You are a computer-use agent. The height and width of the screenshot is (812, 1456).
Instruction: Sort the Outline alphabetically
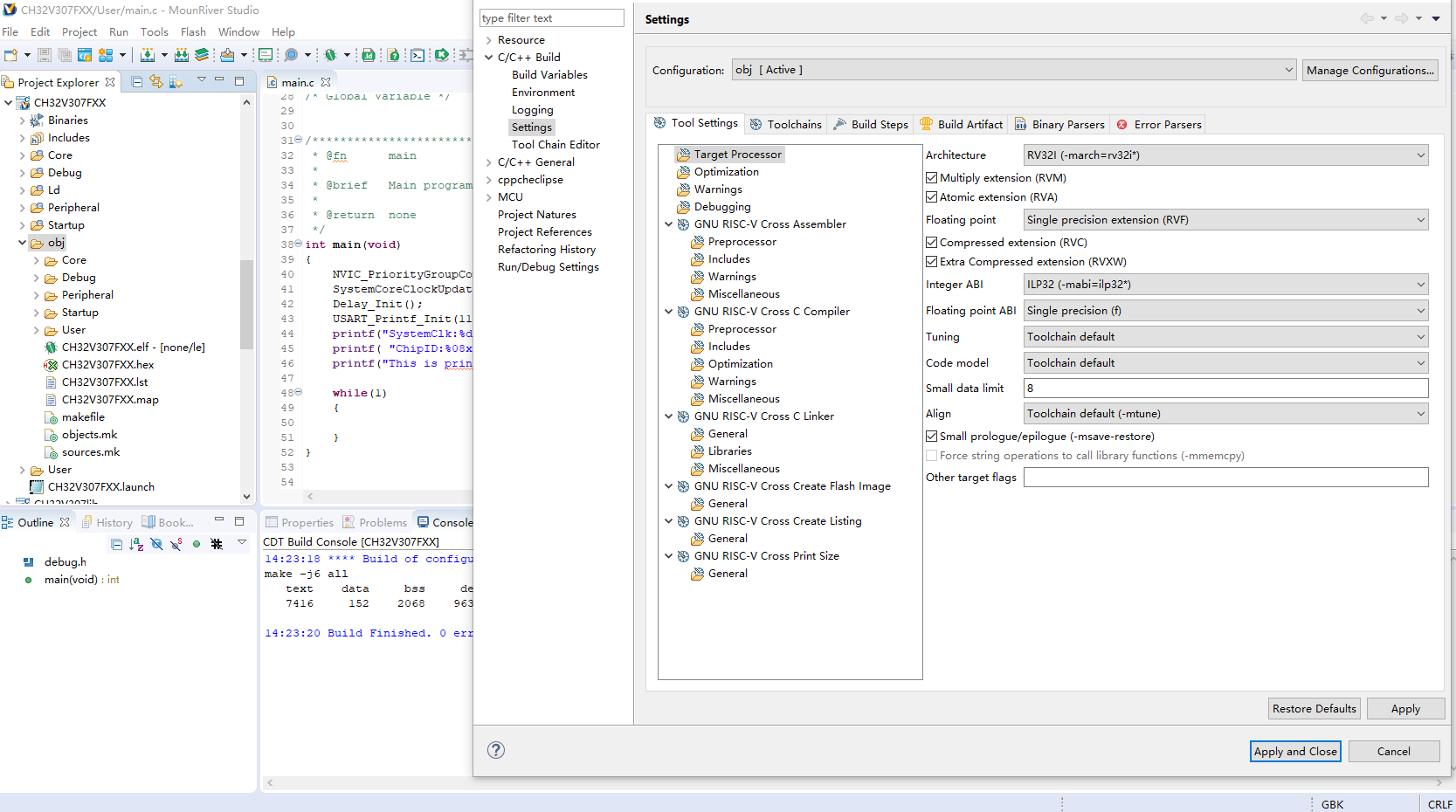pyautogui.click(x=136, y=544)
